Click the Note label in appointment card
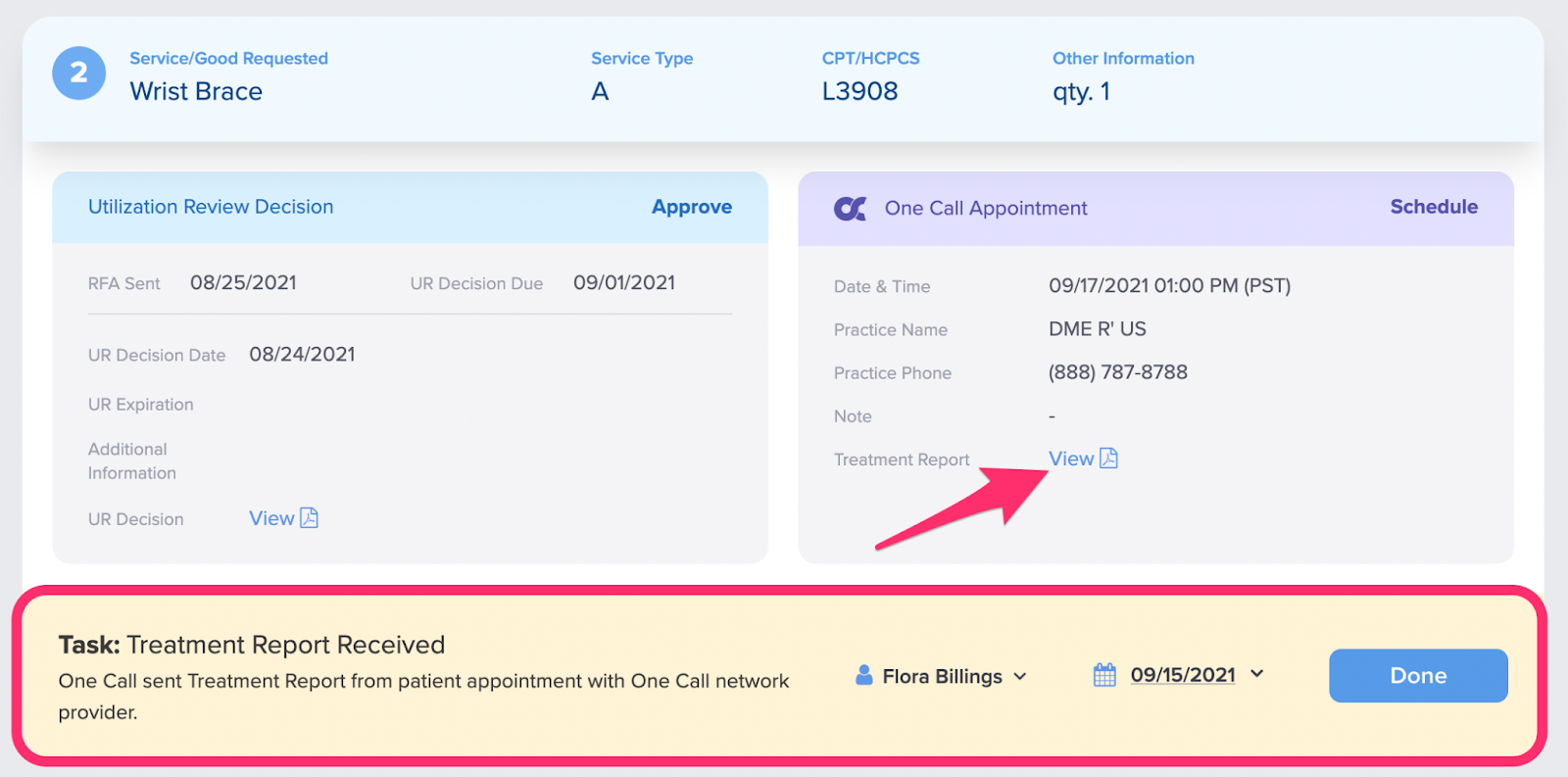 click(x=853, y=416)
